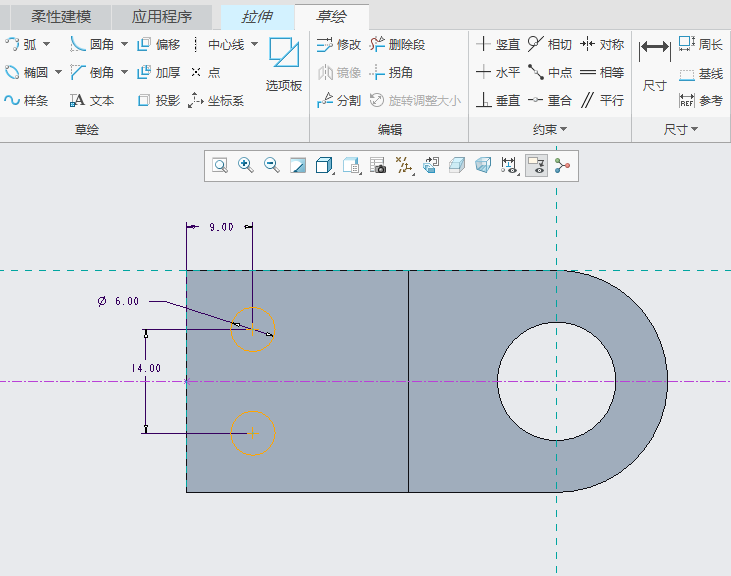Select the 14.00 dimension value

(146, 368)
